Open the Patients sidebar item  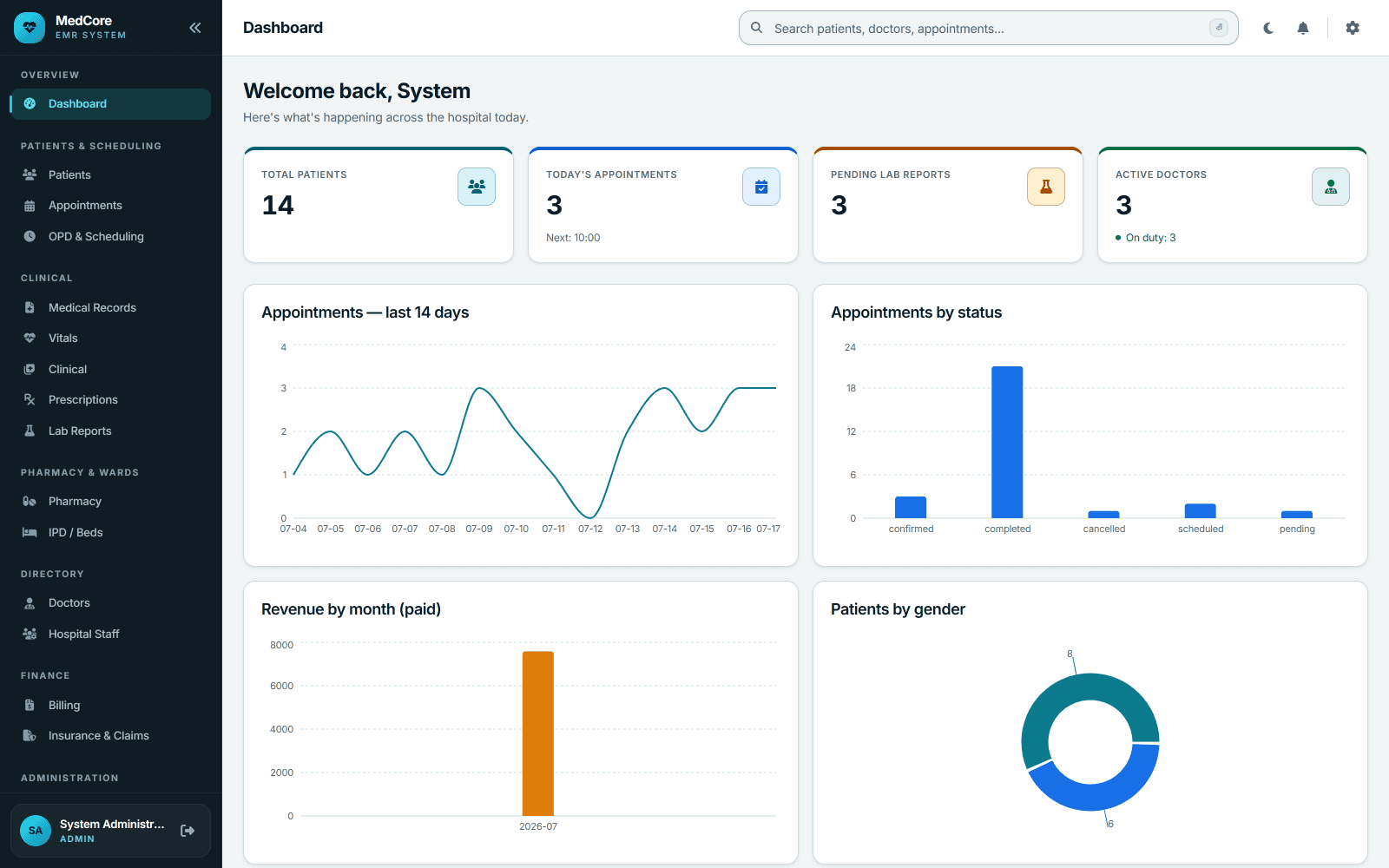(110, 174)
